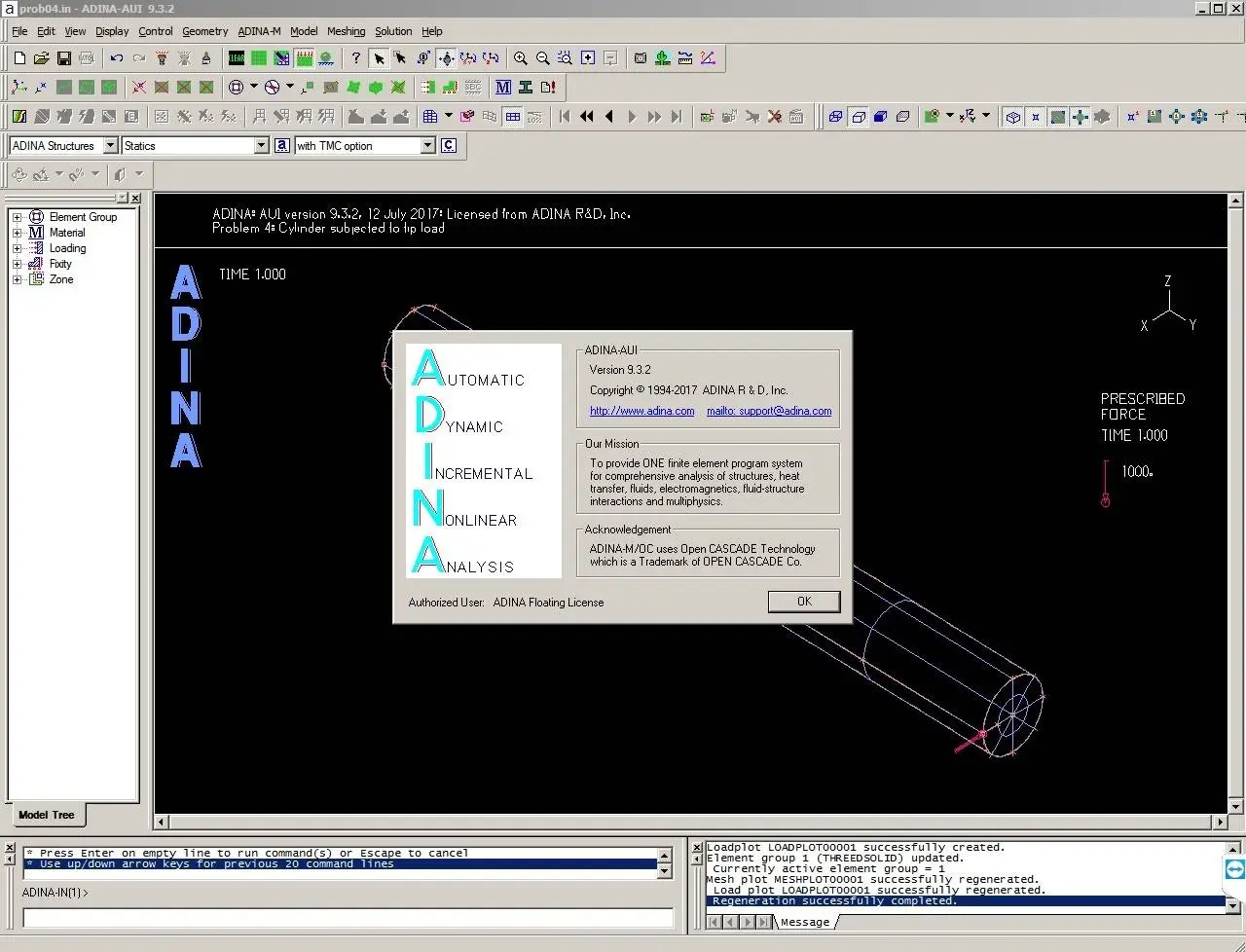Open the ADINA Structures program dropdown

110,145
